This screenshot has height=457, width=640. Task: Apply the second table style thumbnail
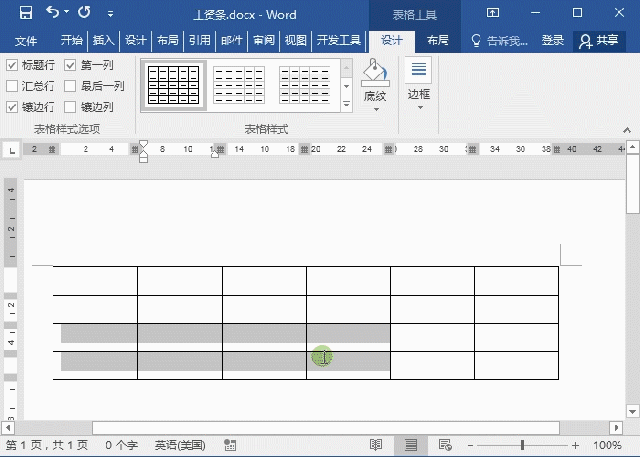pos(239,85)
